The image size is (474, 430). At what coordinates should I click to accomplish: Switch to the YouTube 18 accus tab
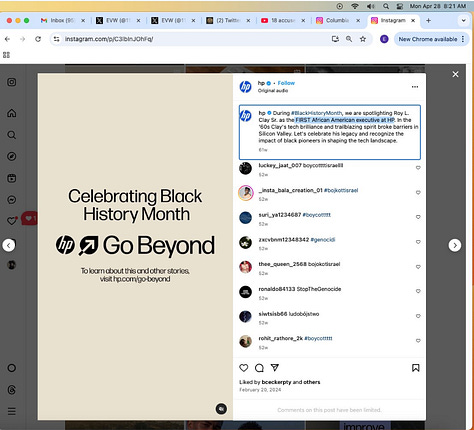[283, 20]
